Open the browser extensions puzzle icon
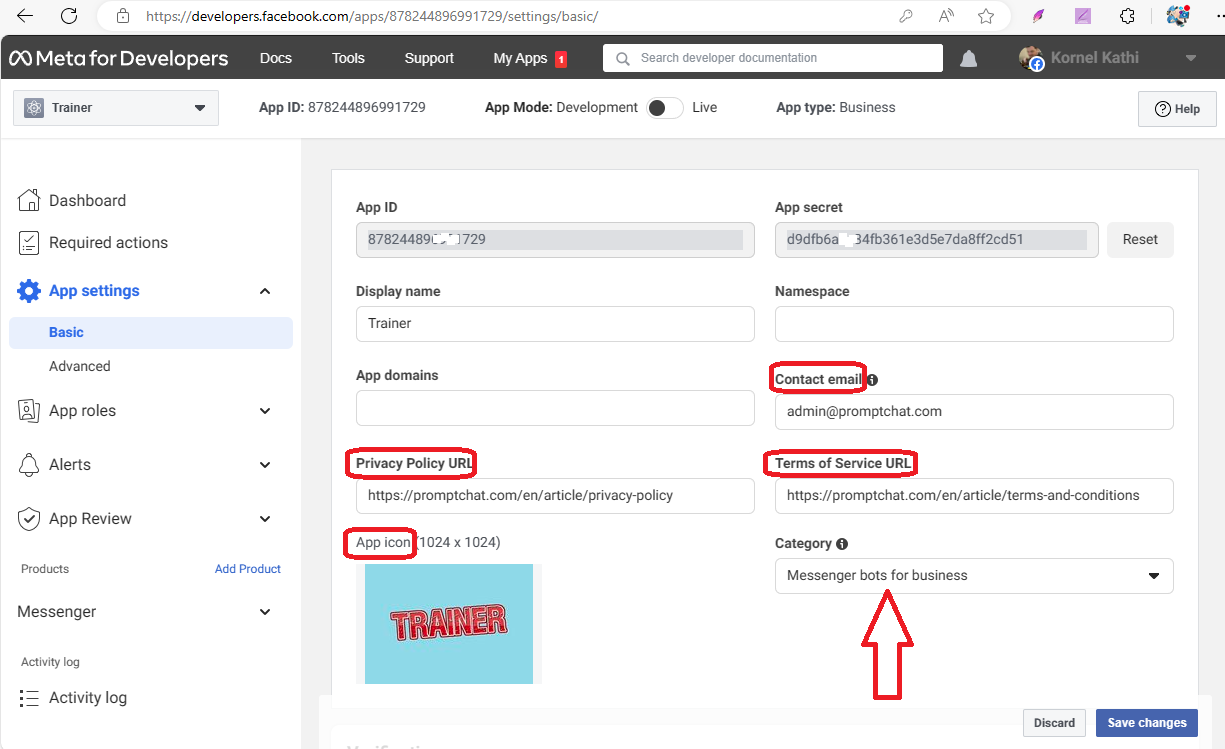The width and height of the screenshot is (1225, 749). tap(1127, 16)
